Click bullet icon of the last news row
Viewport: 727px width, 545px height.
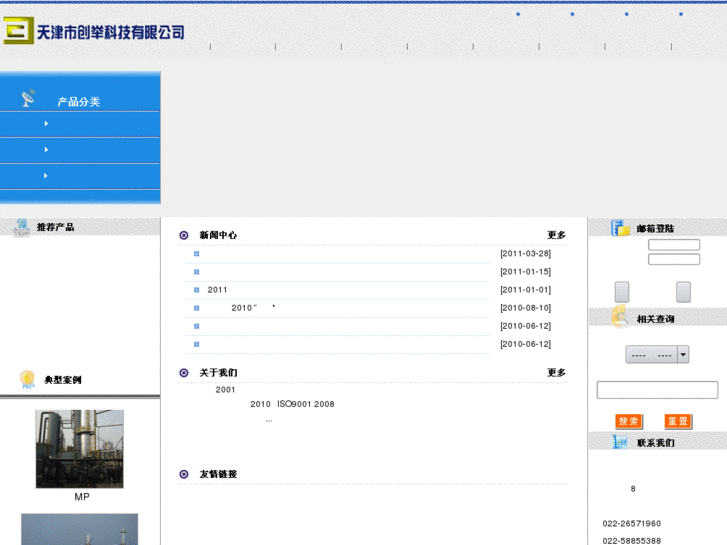(197, 344)
